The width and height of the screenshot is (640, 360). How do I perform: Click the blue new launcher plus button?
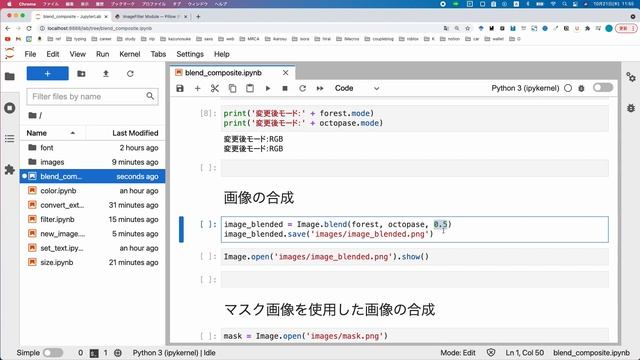click(x=47, y=73)
